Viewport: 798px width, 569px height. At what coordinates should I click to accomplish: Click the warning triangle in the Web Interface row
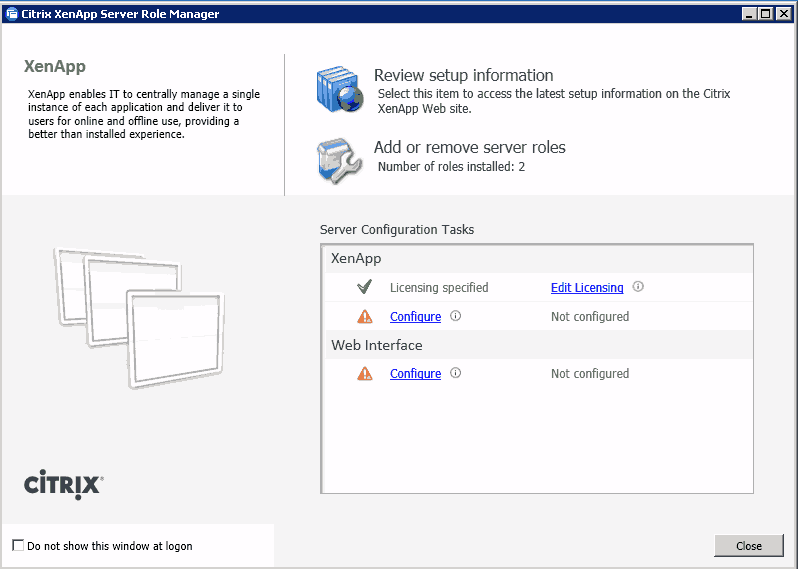365,374
